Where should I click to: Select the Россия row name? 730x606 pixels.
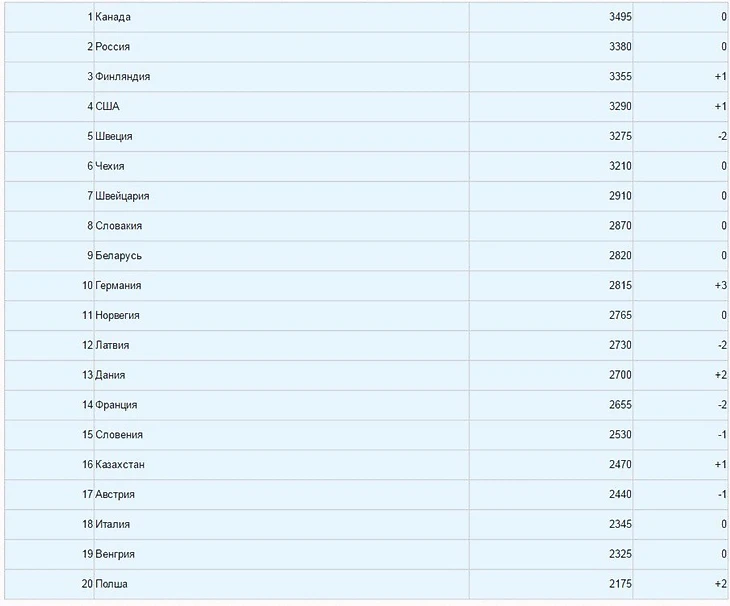tap(112, 47)
